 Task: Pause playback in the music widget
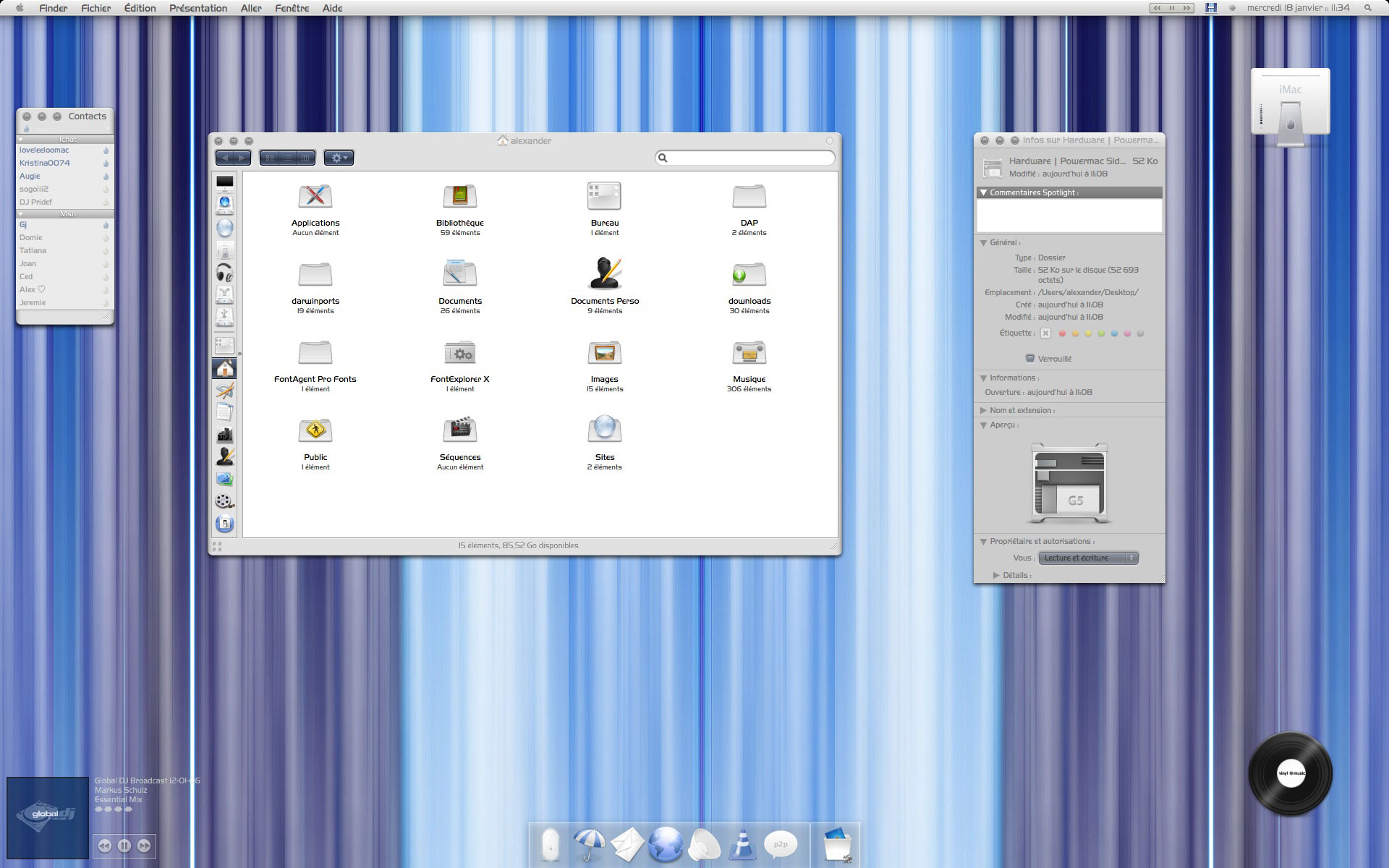(124, 846)
